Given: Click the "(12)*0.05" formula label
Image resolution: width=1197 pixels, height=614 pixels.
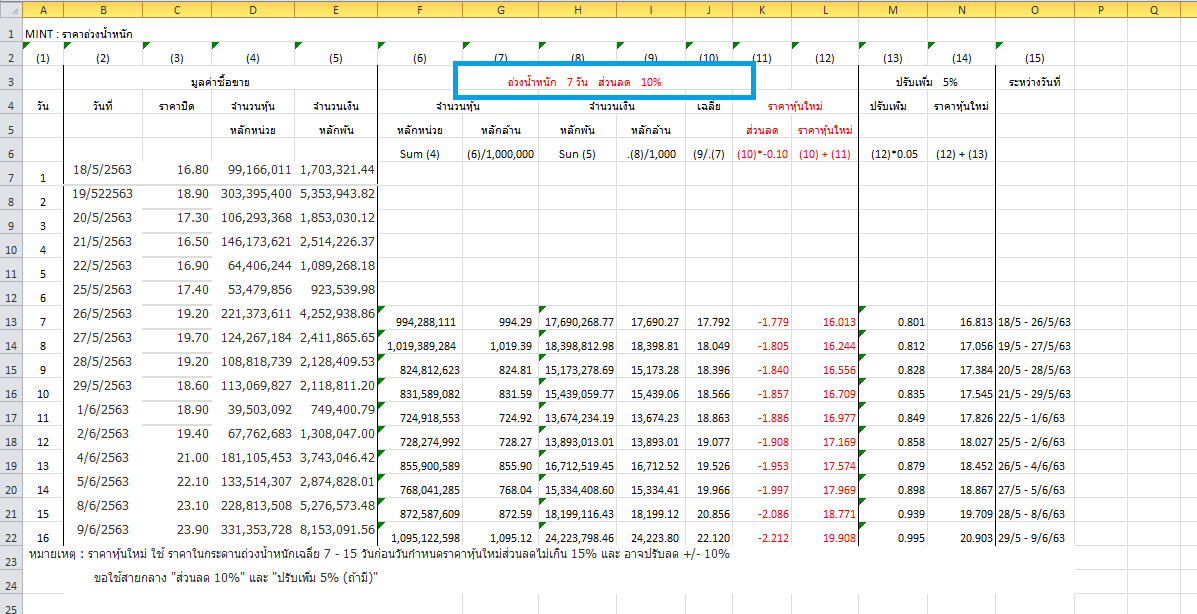Looking at the screenshot, I should point(892,154).
